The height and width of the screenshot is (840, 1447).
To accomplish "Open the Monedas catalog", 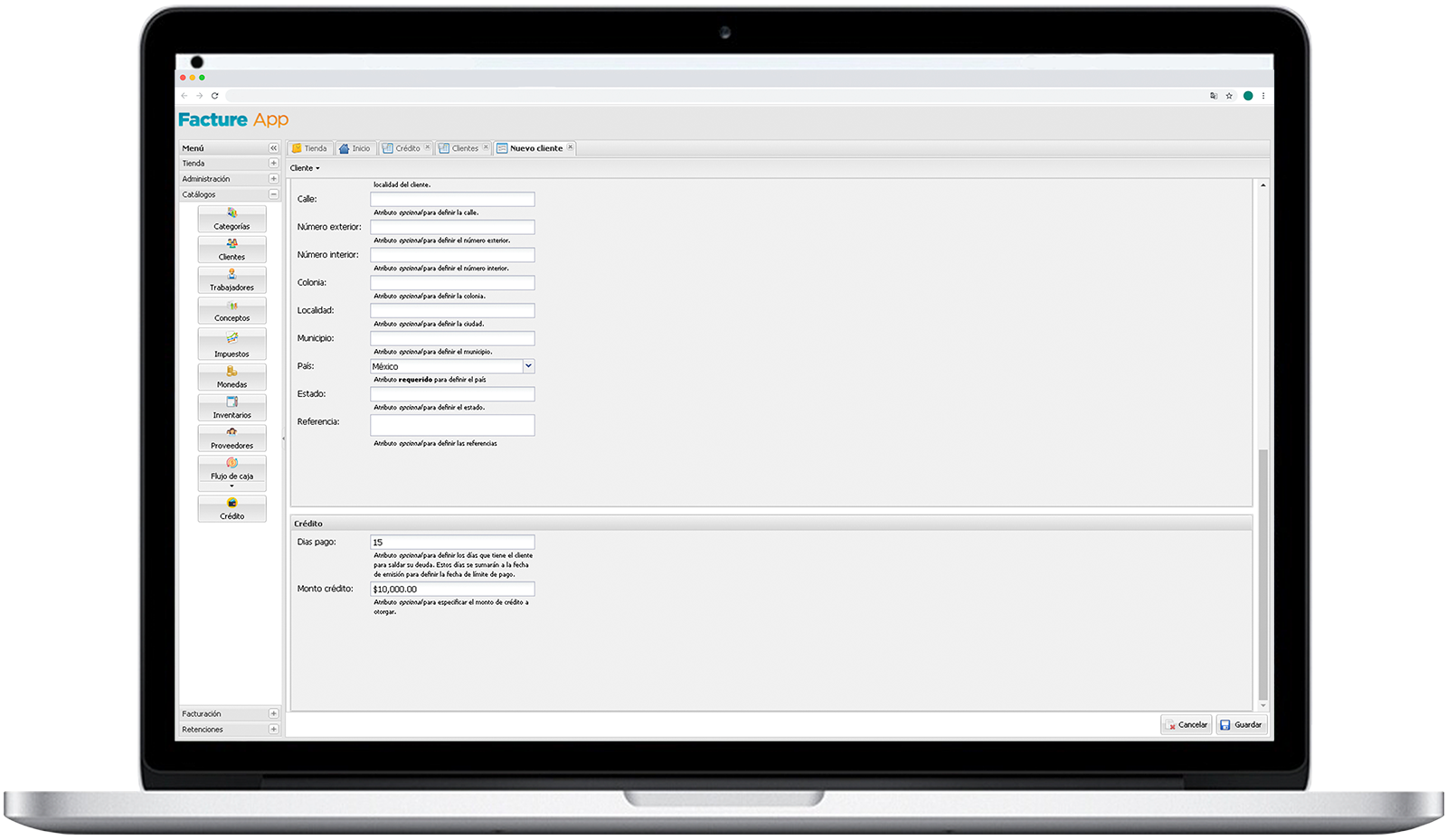I will pyautogui.click(x=232, y=377).
